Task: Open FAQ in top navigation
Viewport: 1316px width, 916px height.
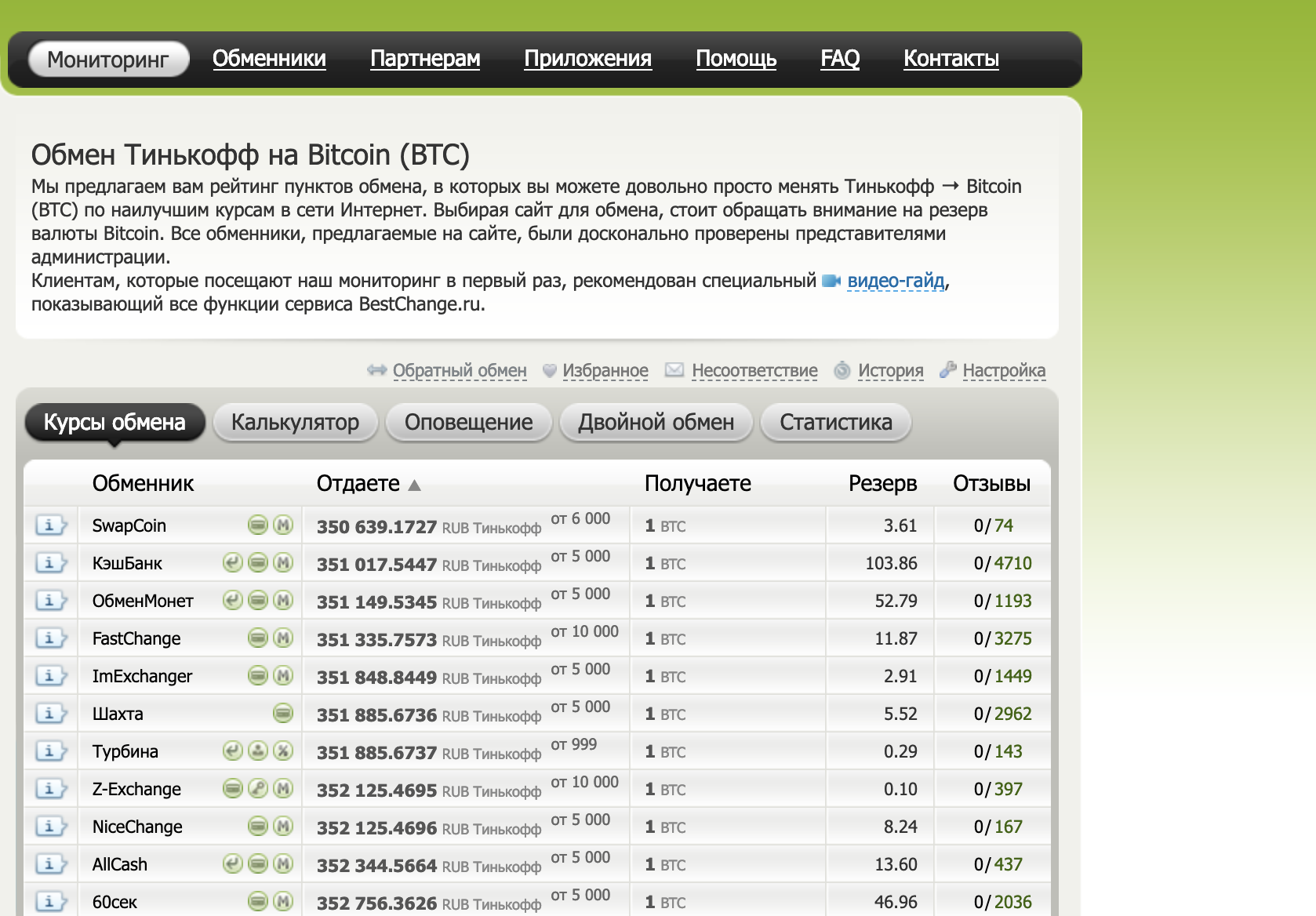Action: [840, 58]
